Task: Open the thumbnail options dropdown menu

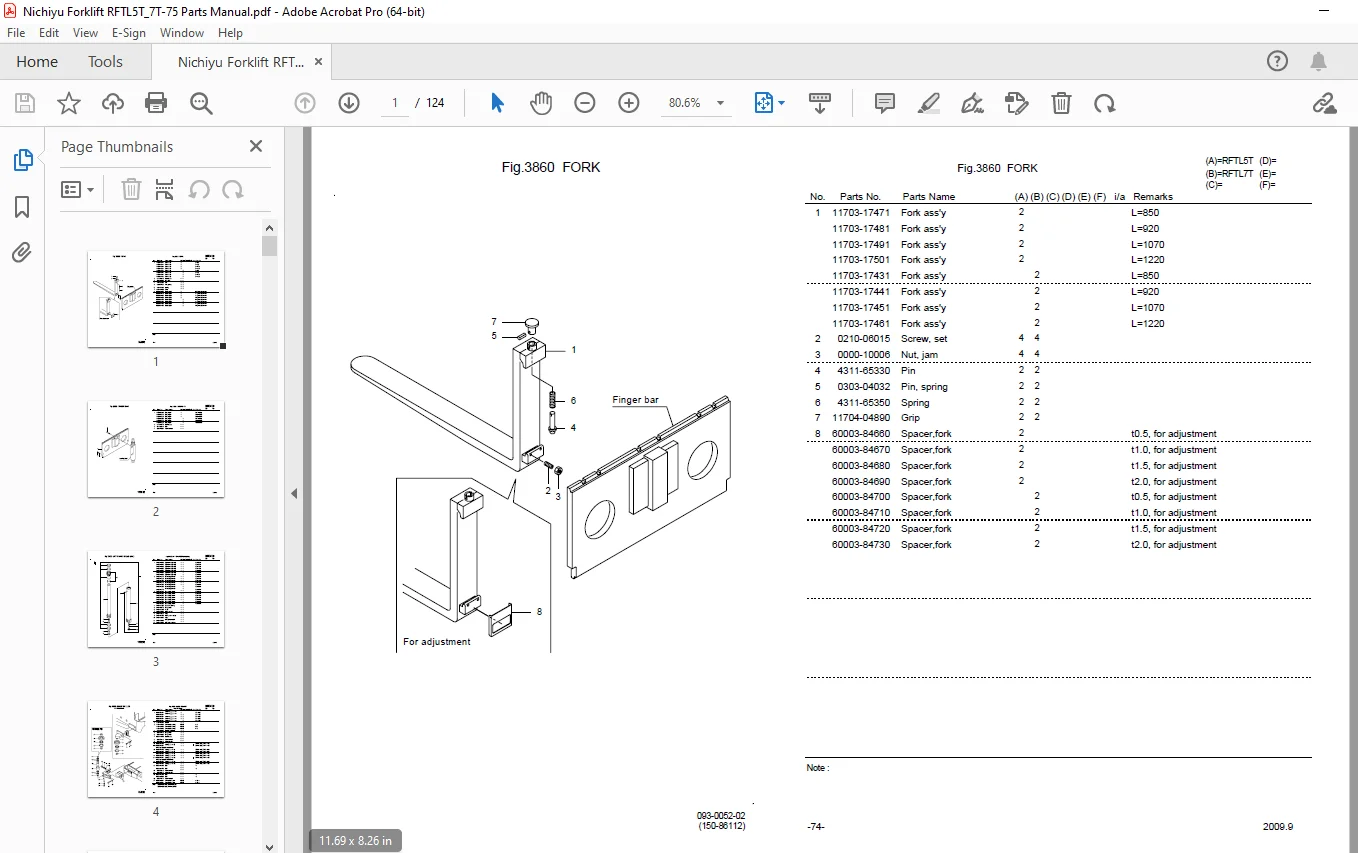Action: click(77, 189)
